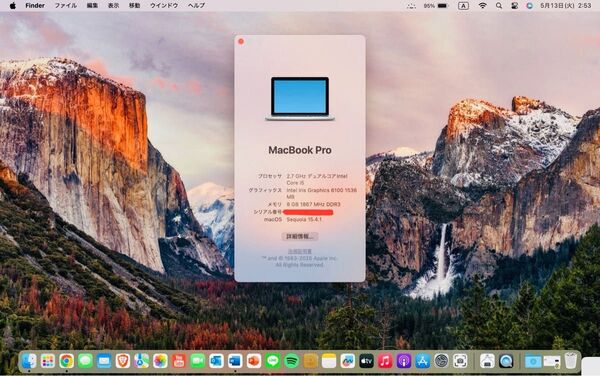Open the Notes app in the Dock
Screen dimensions: 600x376
click(x=329, y=361)
